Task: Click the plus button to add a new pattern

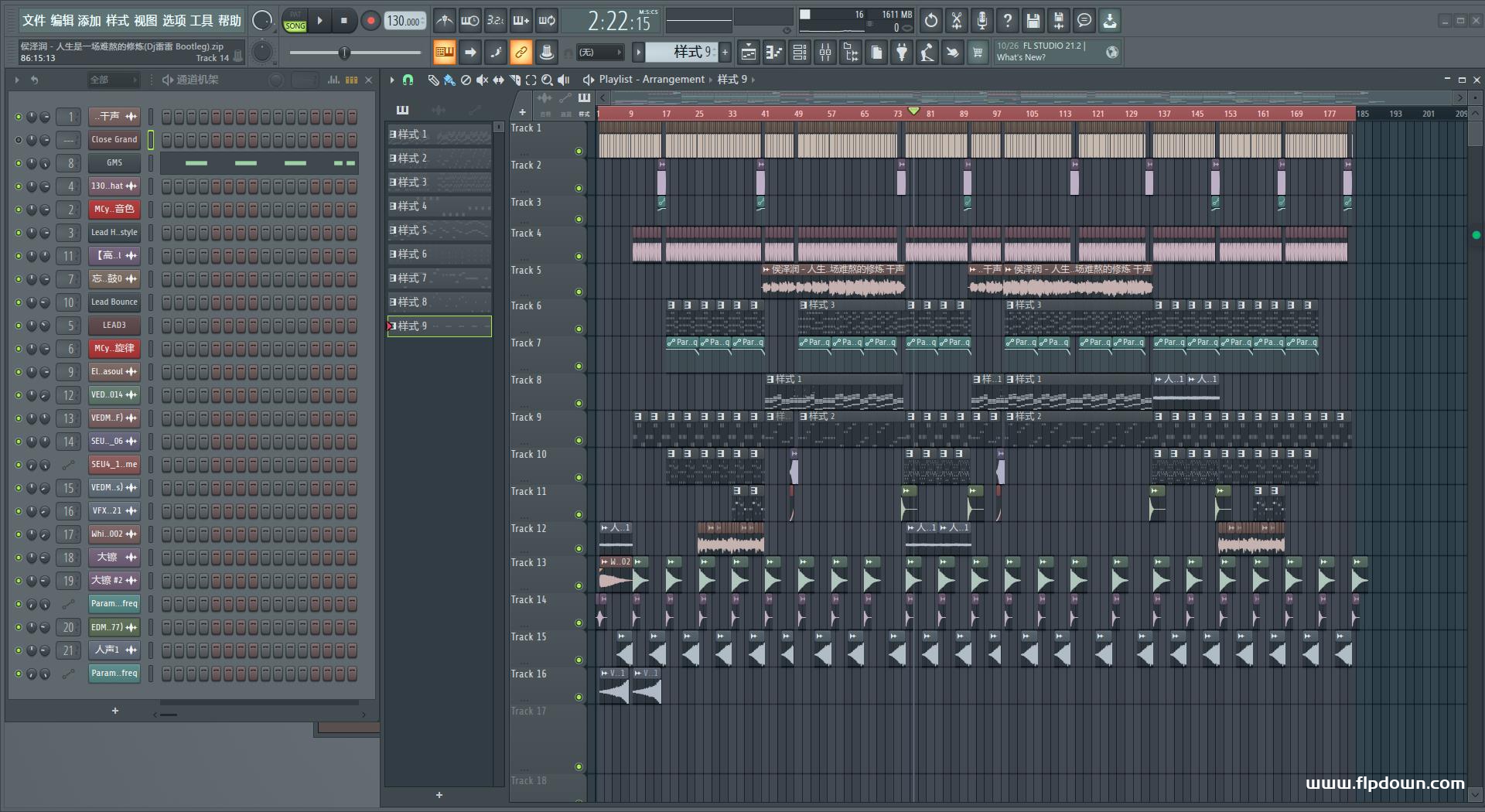Action: [x=725, y=52]
